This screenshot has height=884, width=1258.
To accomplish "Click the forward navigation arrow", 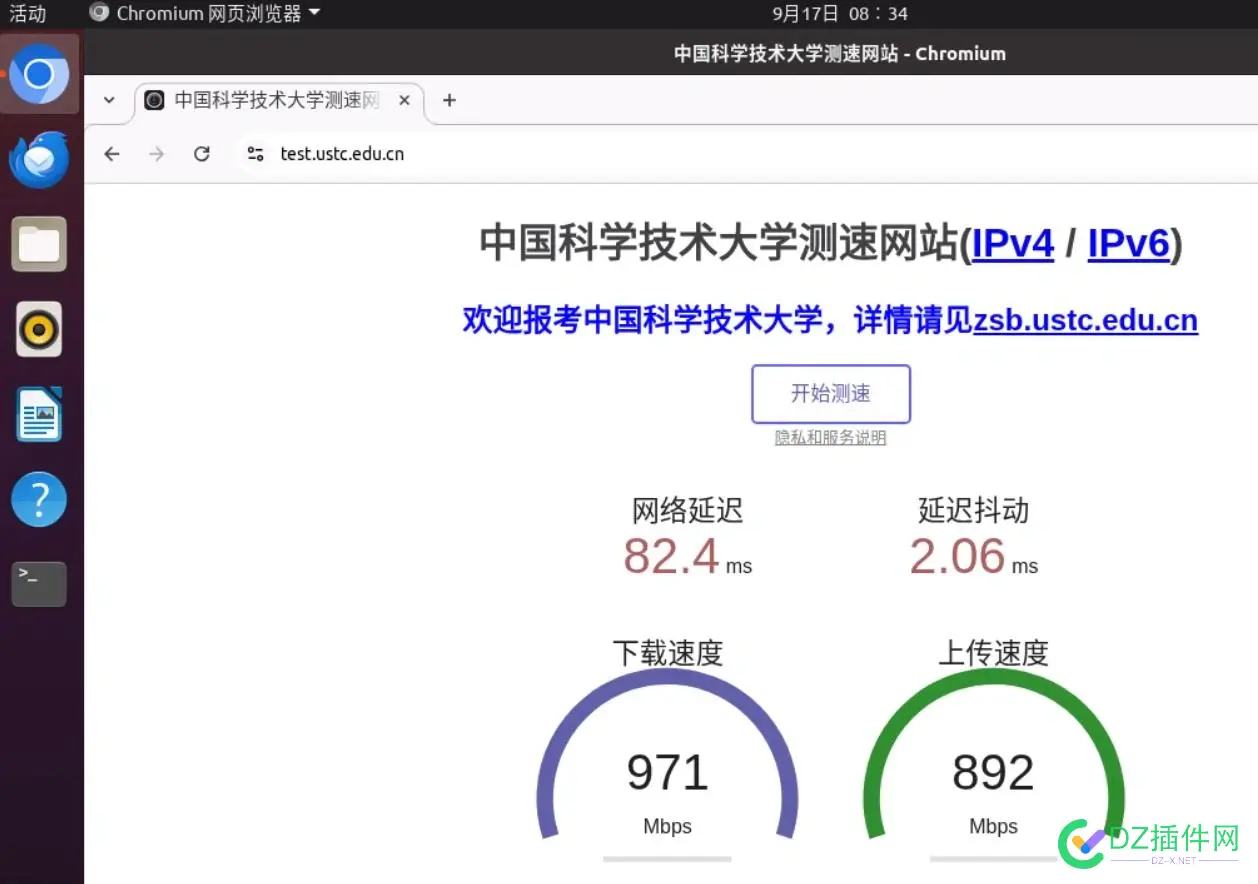I will [x=156, y=153].
